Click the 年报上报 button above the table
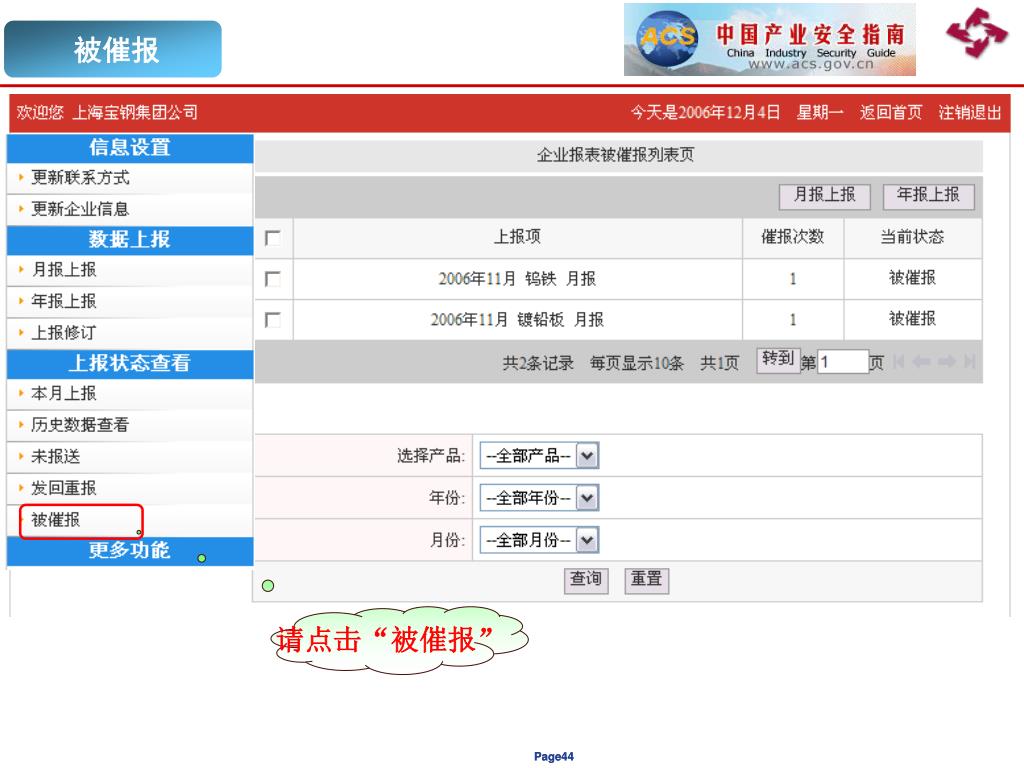The image size is (1024, 768). 928,196
